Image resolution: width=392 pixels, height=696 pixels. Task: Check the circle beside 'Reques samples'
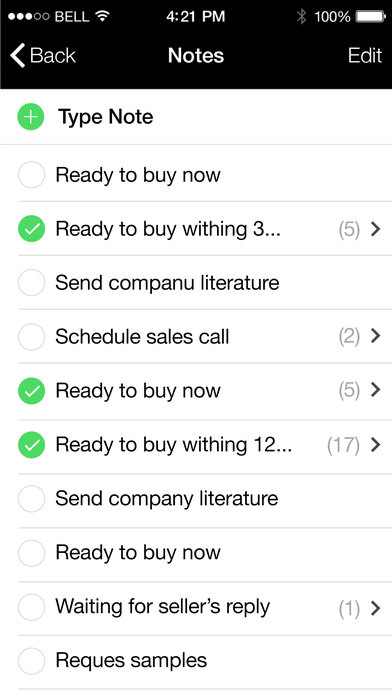[x=31, y=660]
